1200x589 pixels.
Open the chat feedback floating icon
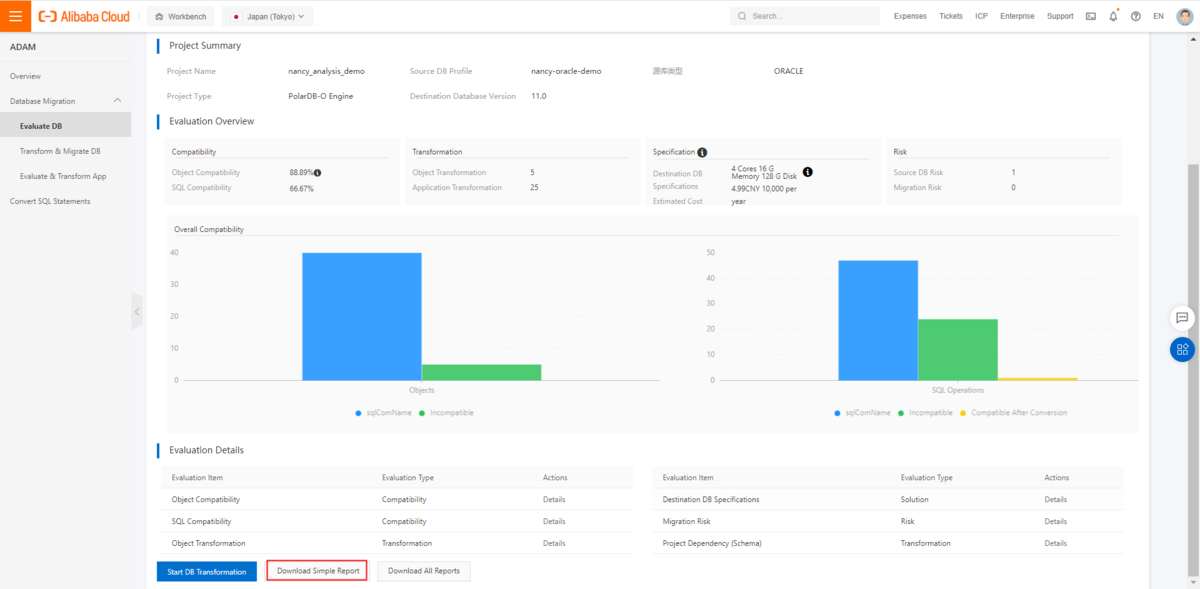click(1182, 317)
